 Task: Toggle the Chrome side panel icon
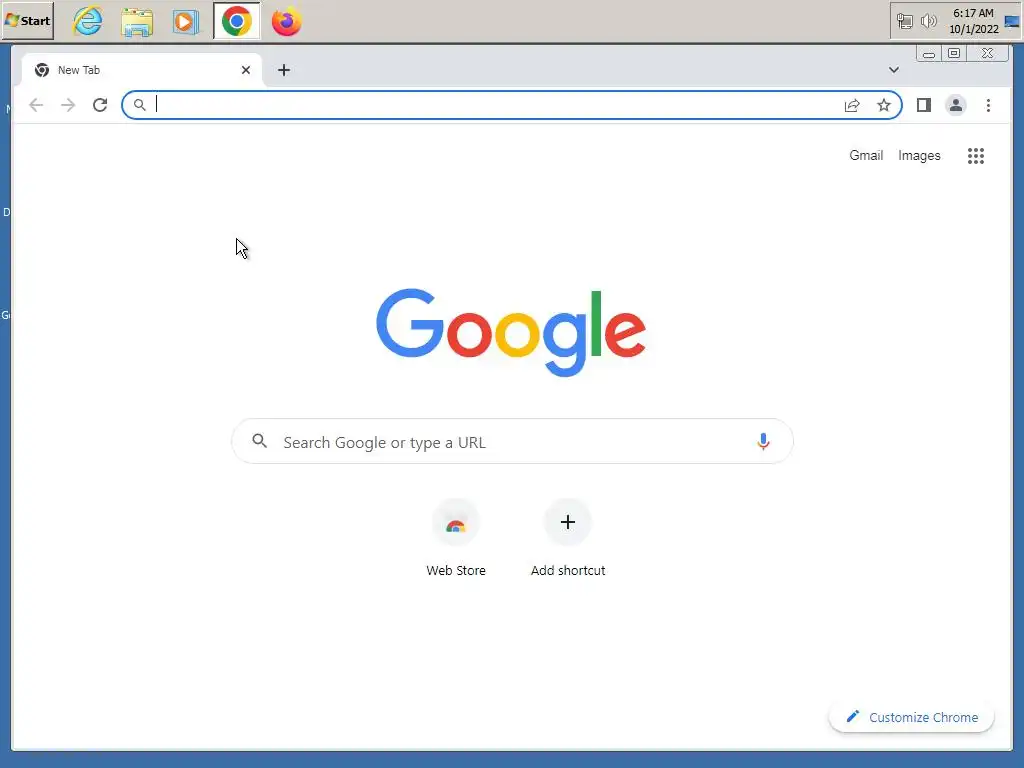click(923, 105)
